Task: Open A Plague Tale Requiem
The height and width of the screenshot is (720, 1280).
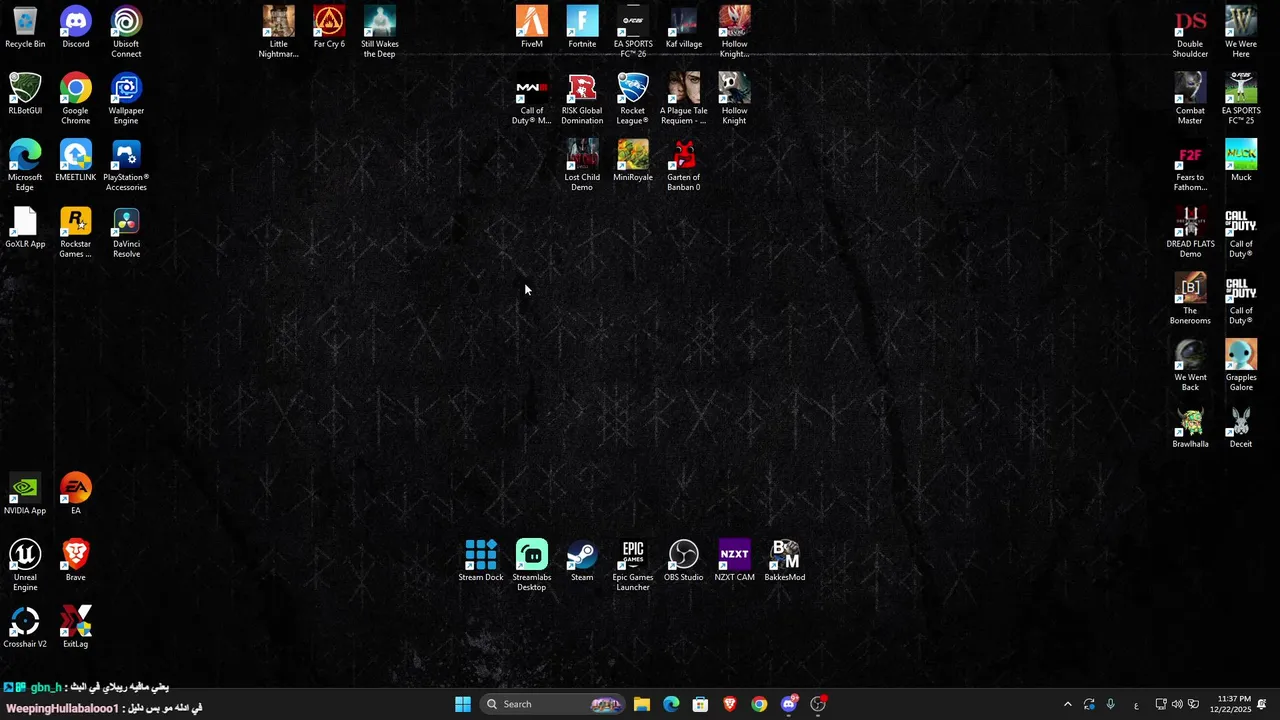Action: pyautogui.click(x=684, y=99)
